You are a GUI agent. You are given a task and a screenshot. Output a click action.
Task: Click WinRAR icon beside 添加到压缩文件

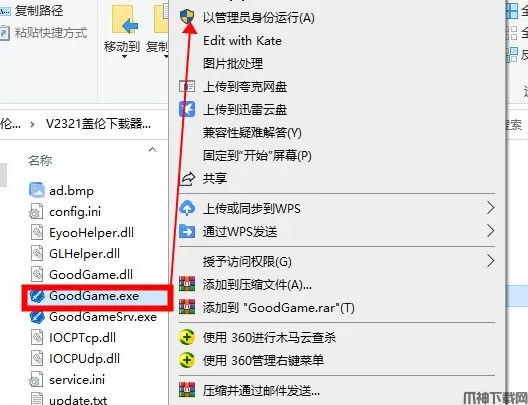pos(187,284)
